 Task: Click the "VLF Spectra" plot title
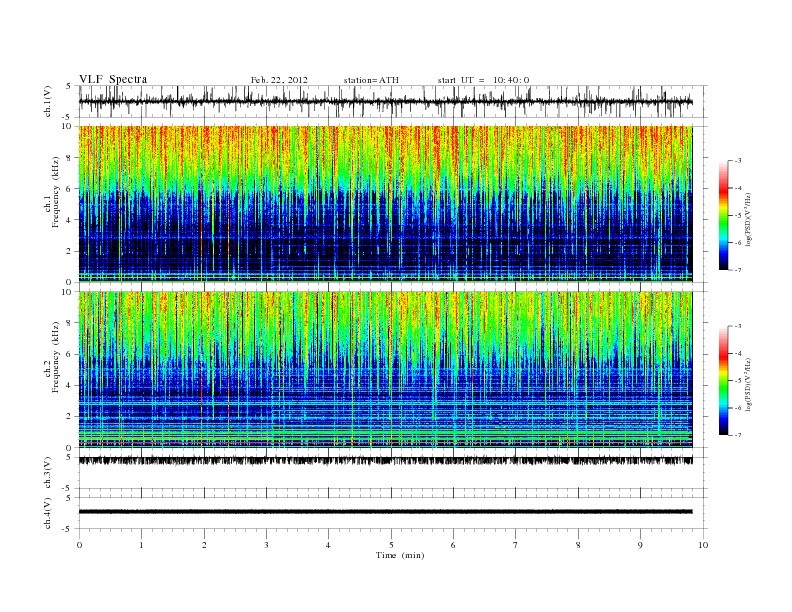113,79
